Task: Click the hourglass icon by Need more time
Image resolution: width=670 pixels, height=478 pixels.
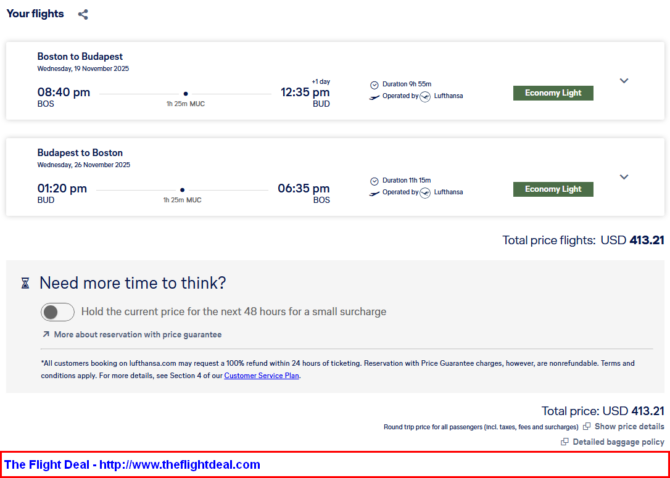Action: coord(26,283)
